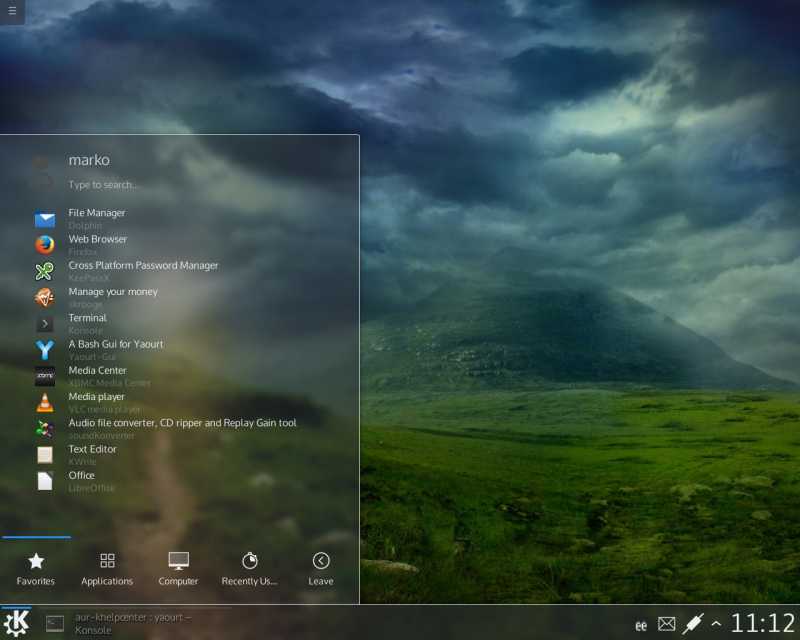
Task: Select the 'Media player' entry text
Action: [96, 397]
